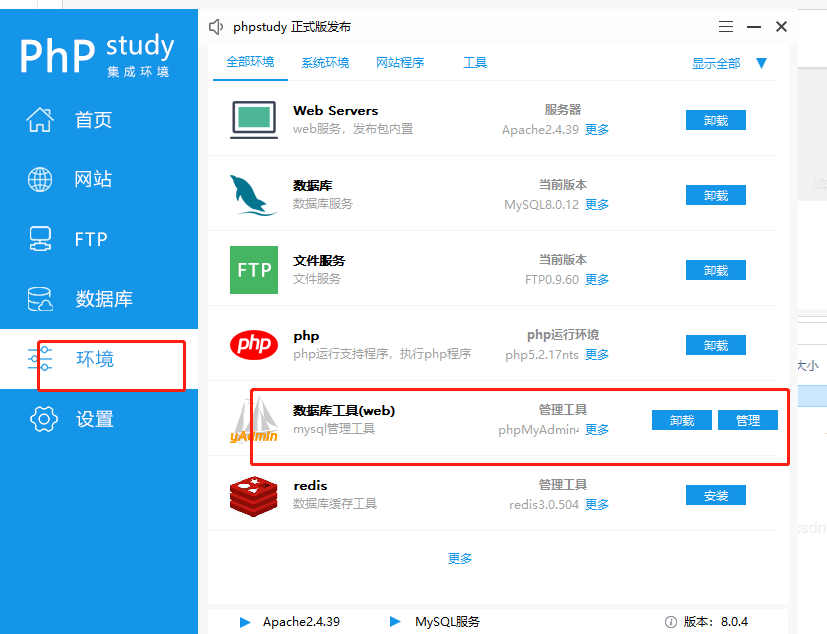Switch to the 工具 tab

(475, 63)
